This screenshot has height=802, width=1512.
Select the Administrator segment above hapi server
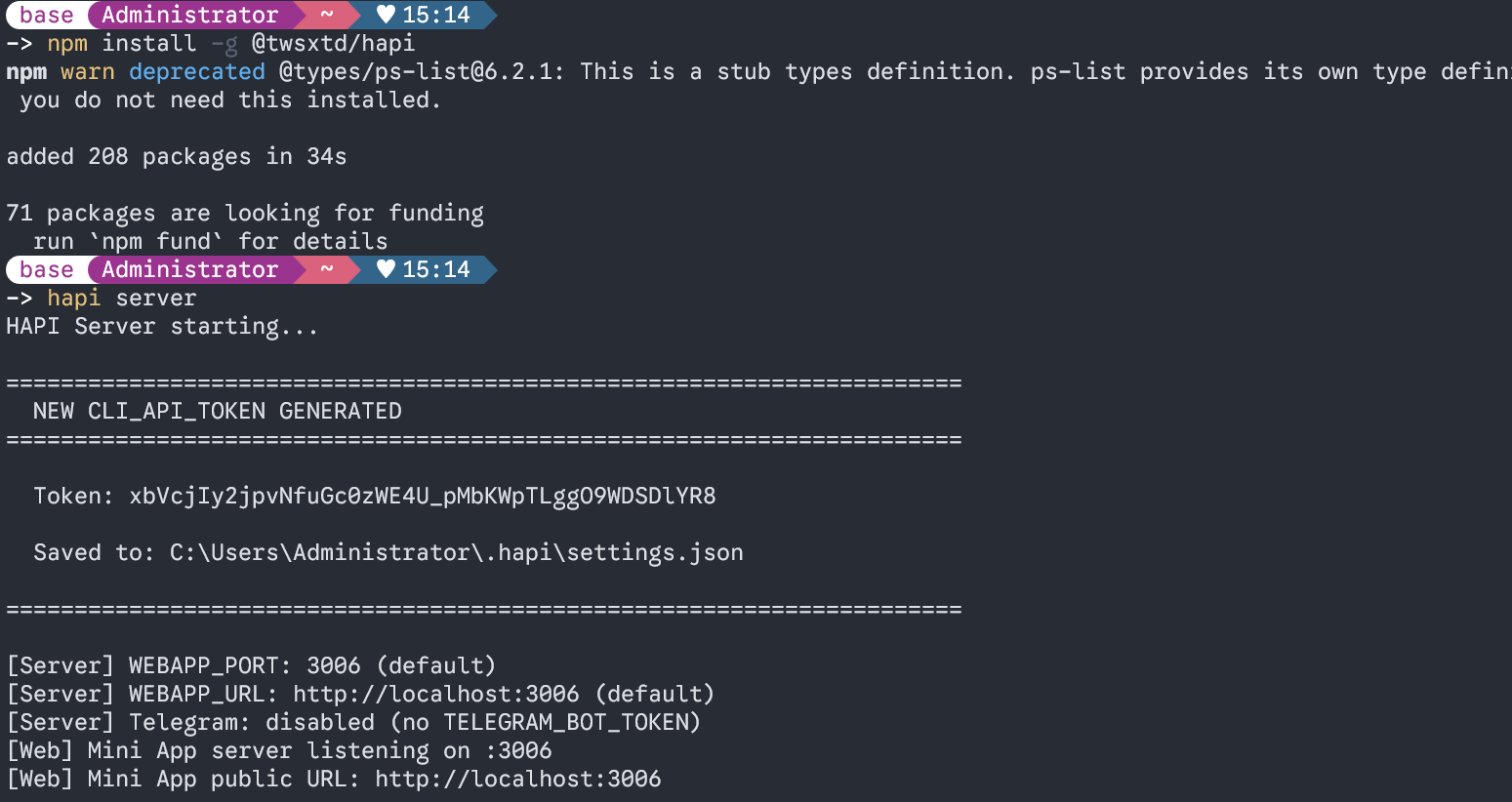(x=189, y=269)
